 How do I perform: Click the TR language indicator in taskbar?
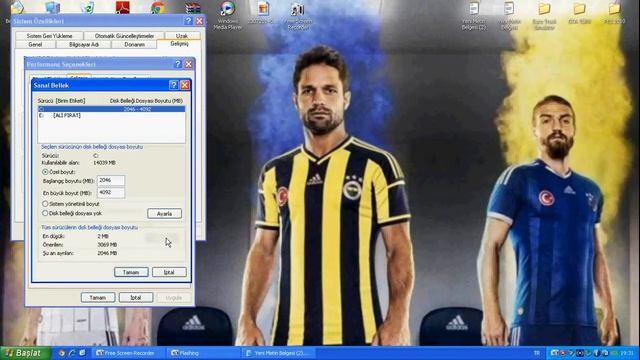point(537,353)
